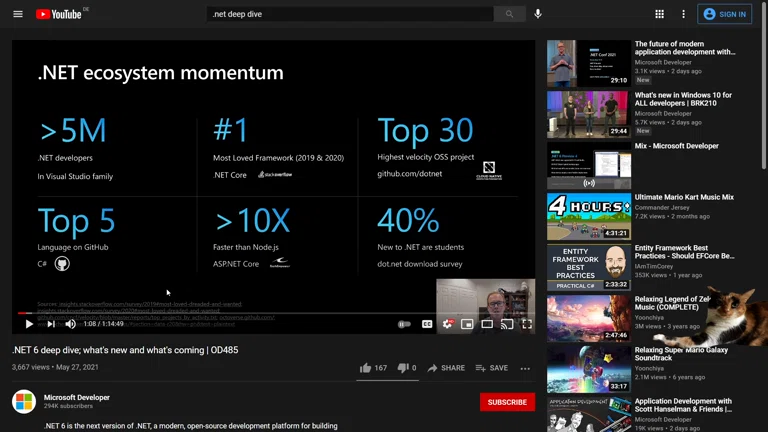Image resolution: width=768 pixels, height=432 pixels.
Task: Open the IAmTimCorey channel name
Action: pos(653,266)
